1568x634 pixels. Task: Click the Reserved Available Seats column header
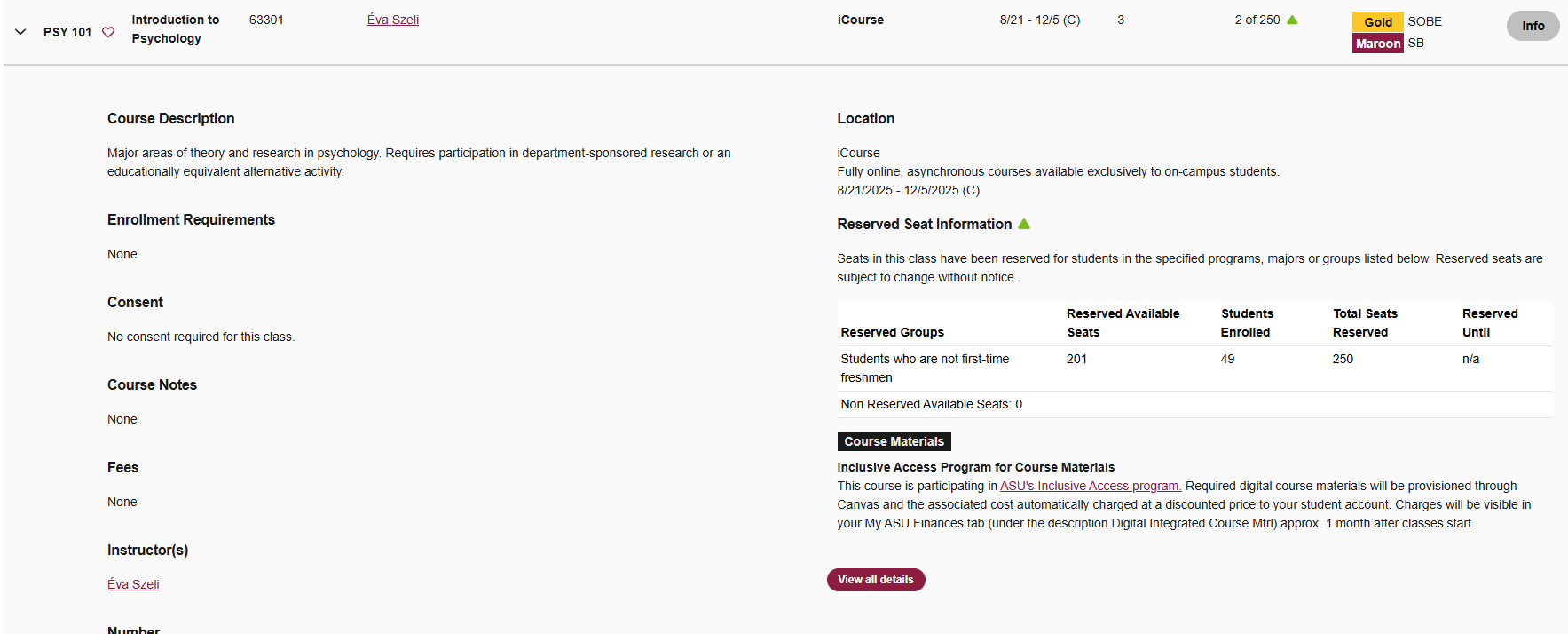tap(1123, 322)
